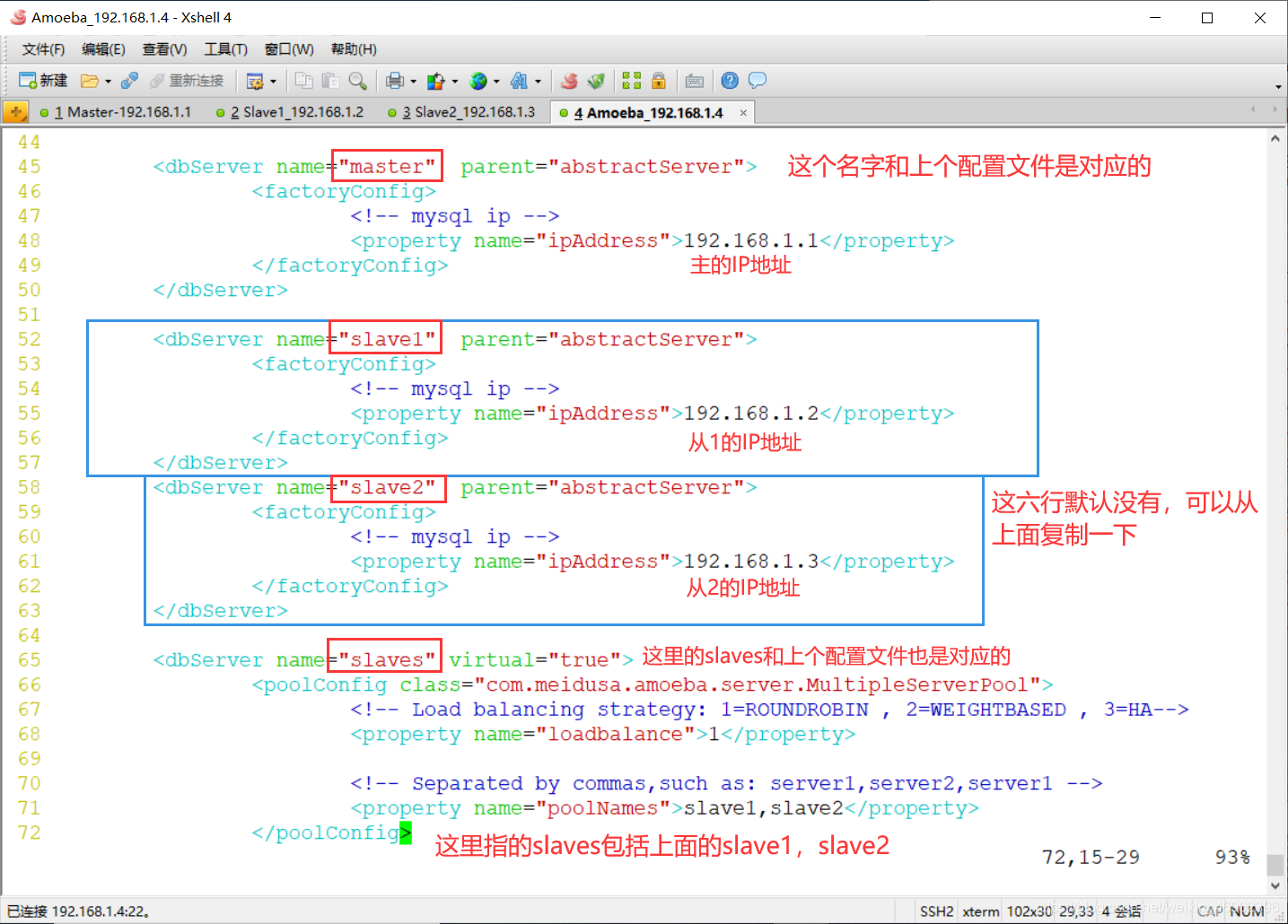The width and height of the screenshot is (1288, 924).
Task: Expand the color scheme dropdown arrow
Action: tap(454, 81)
